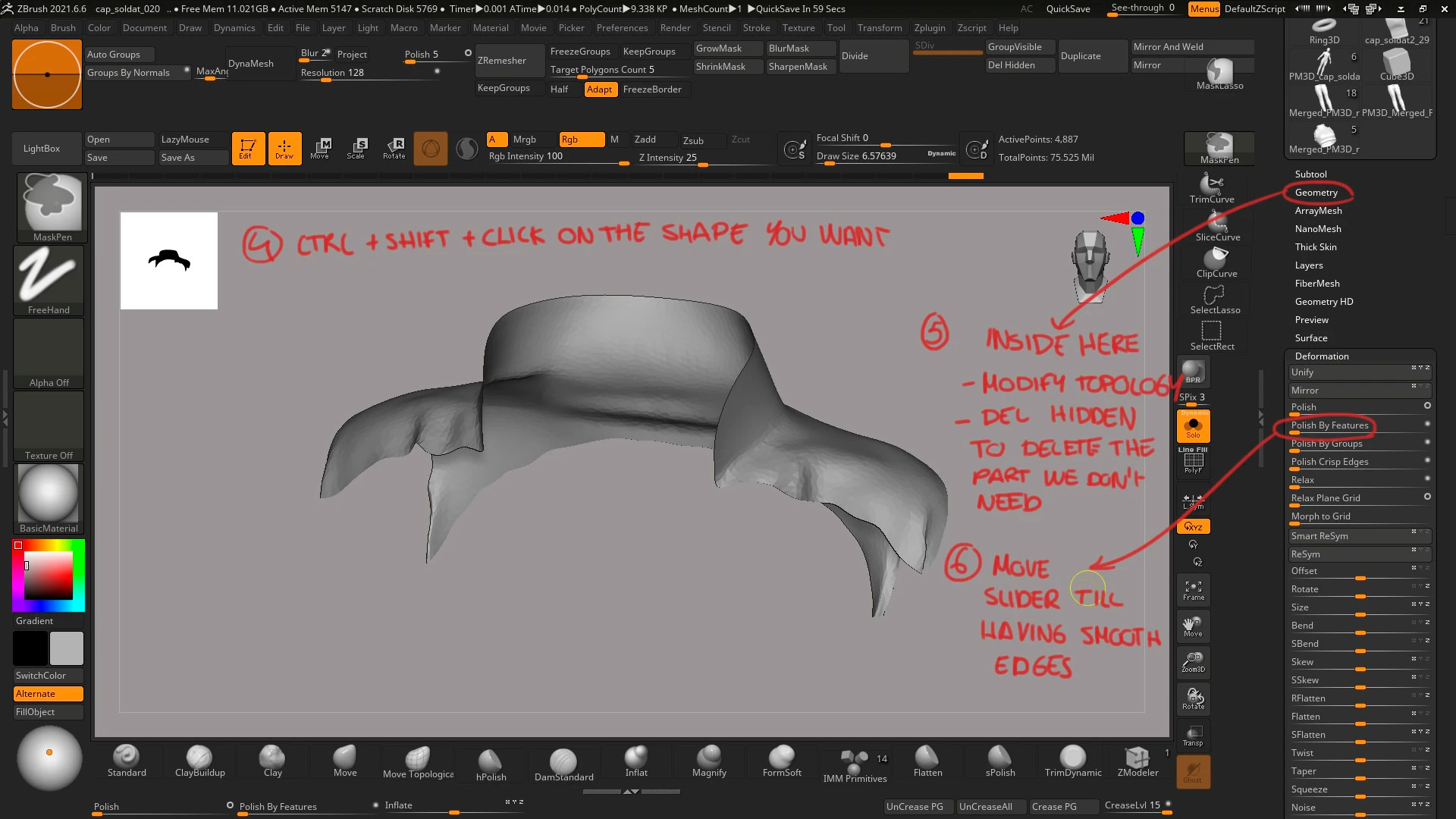Toggle Solo mode on
The width and height of the screenshot is (1456, 819).
click(1193, 427)
